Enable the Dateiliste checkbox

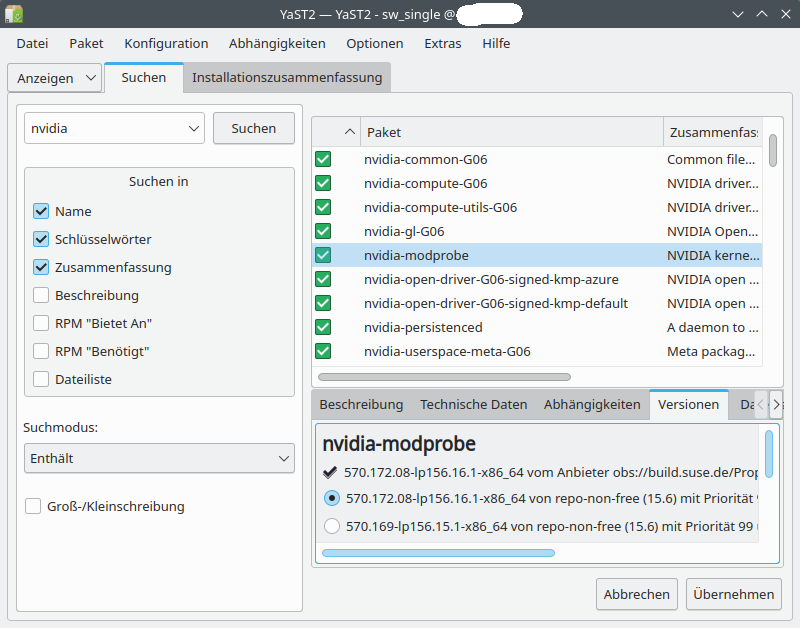pos(41,380)
